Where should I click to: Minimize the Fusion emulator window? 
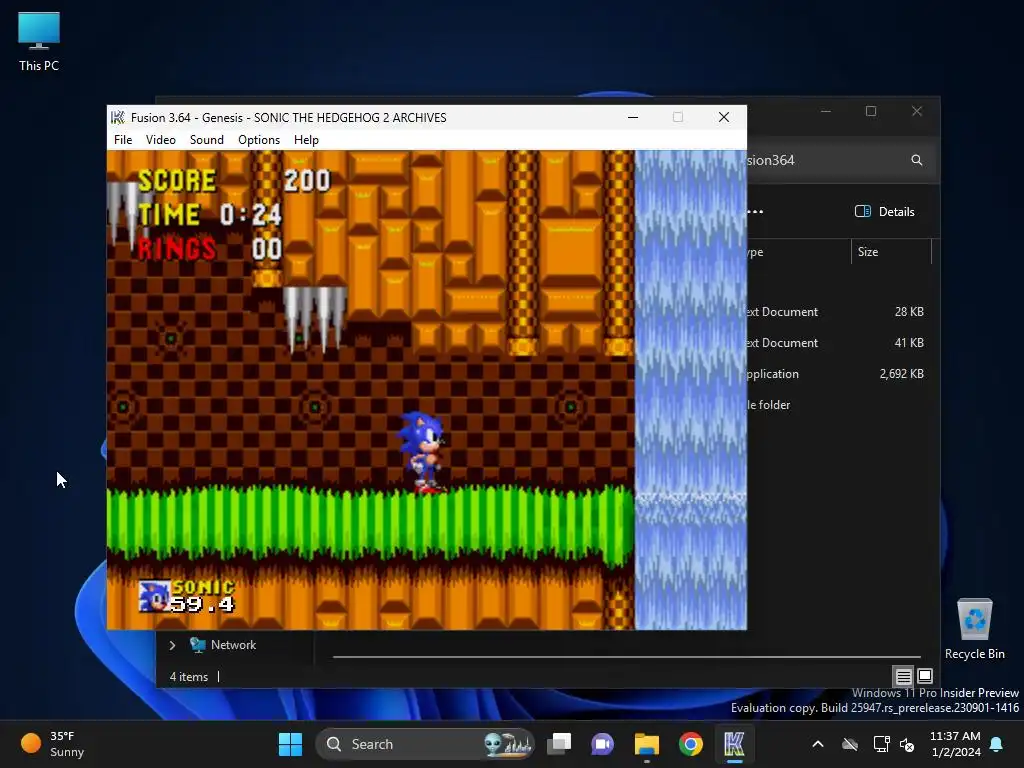pyautogui.click(x=633, y=118)
